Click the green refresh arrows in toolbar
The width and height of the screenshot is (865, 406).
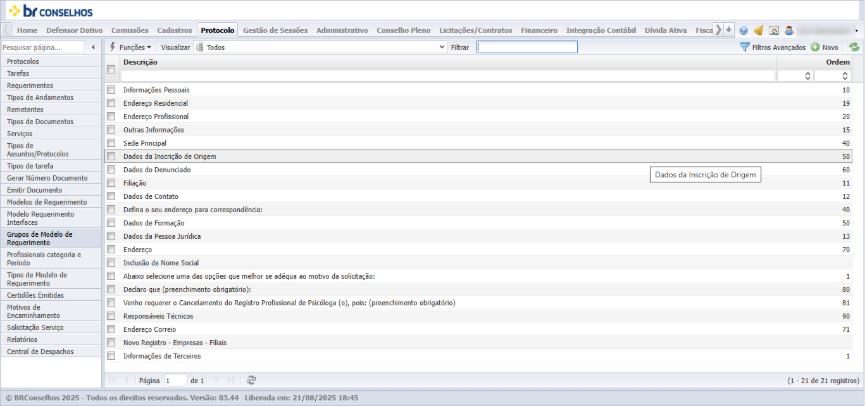click(x=855, y=47)
